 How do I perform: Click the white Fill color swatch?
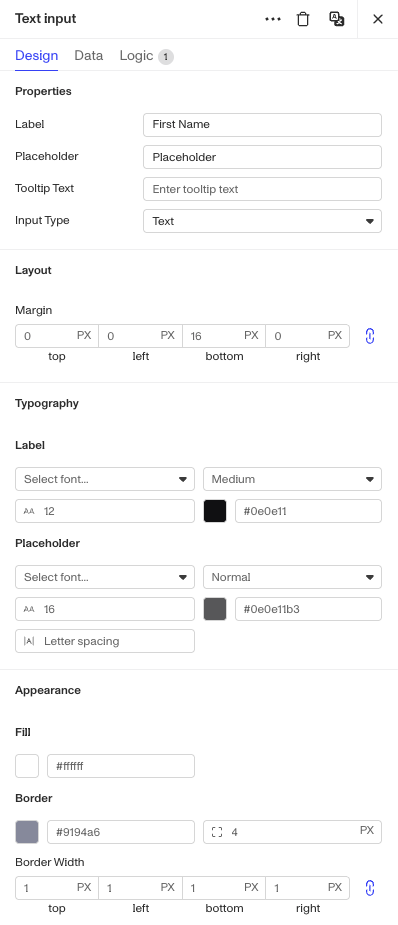(x=27, y=766)
